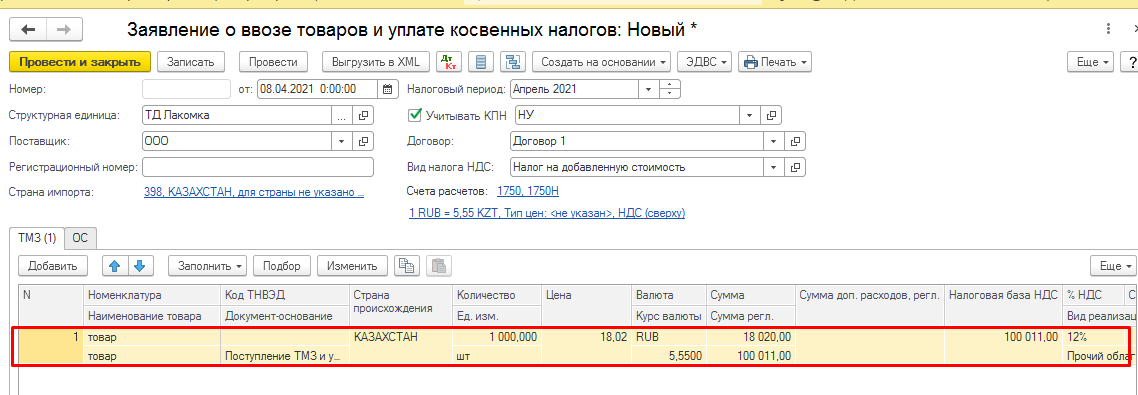
Task: Click Провести и закрыть button
Action: coord(80,62)
